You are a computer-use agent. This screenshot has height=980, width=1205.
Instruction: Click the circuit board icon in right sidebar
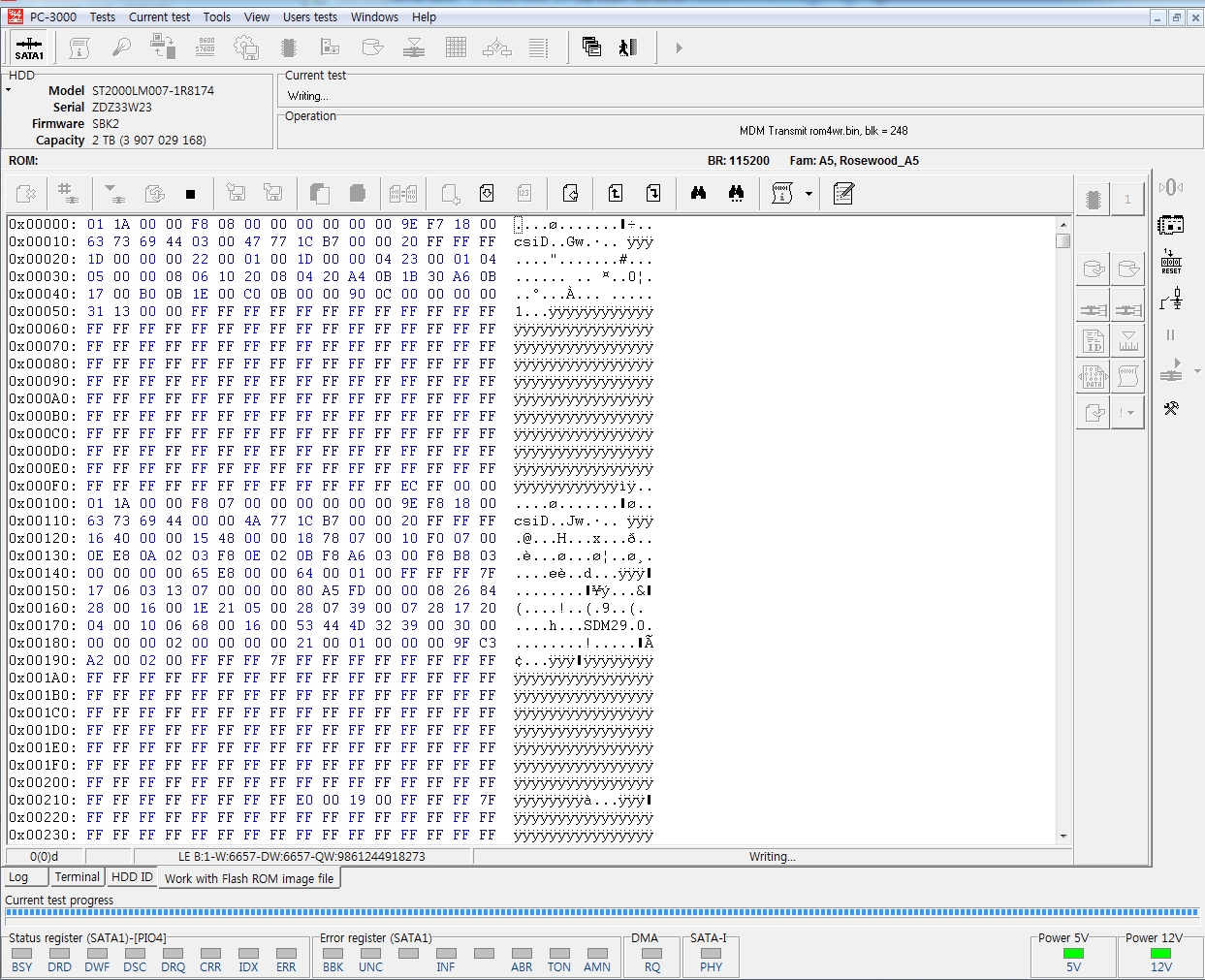pyautogui.click(x=1171, y=225)
